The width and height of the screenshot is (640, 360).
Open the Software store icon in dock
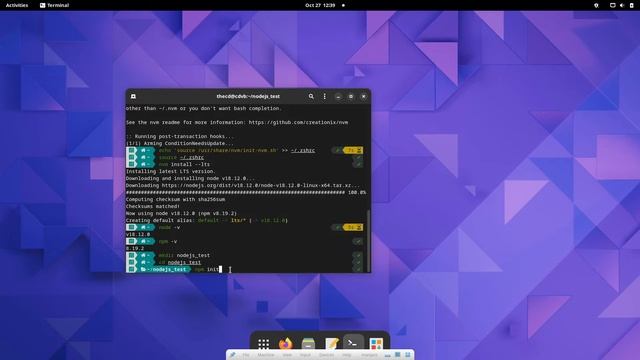(x=376, y=344)
